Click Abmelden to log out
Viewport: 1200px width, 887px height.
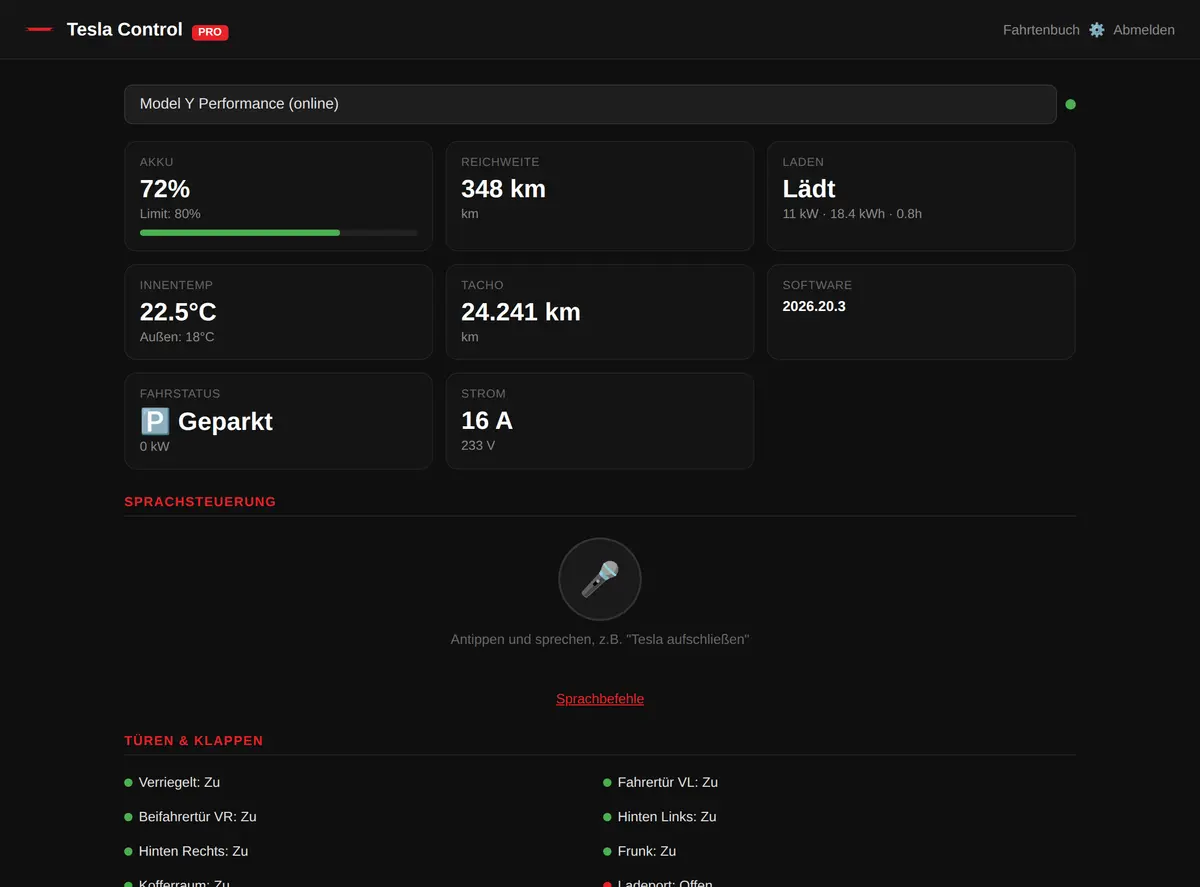(x=1144, y=30)
